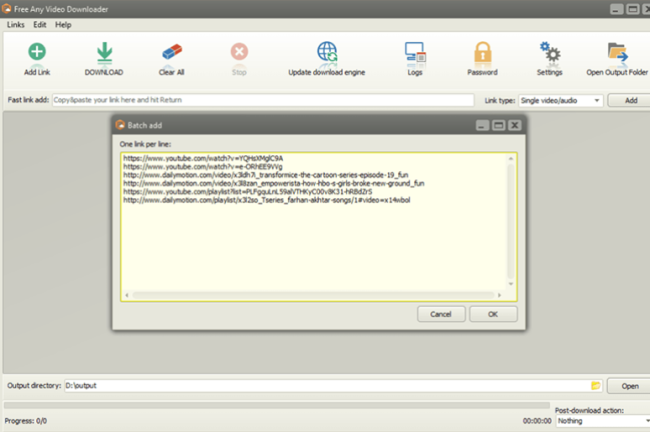The width and height of the screenshot is (650, 432).
Task: Open the Logs toolbar icon
Action: (x=415, y=52)
